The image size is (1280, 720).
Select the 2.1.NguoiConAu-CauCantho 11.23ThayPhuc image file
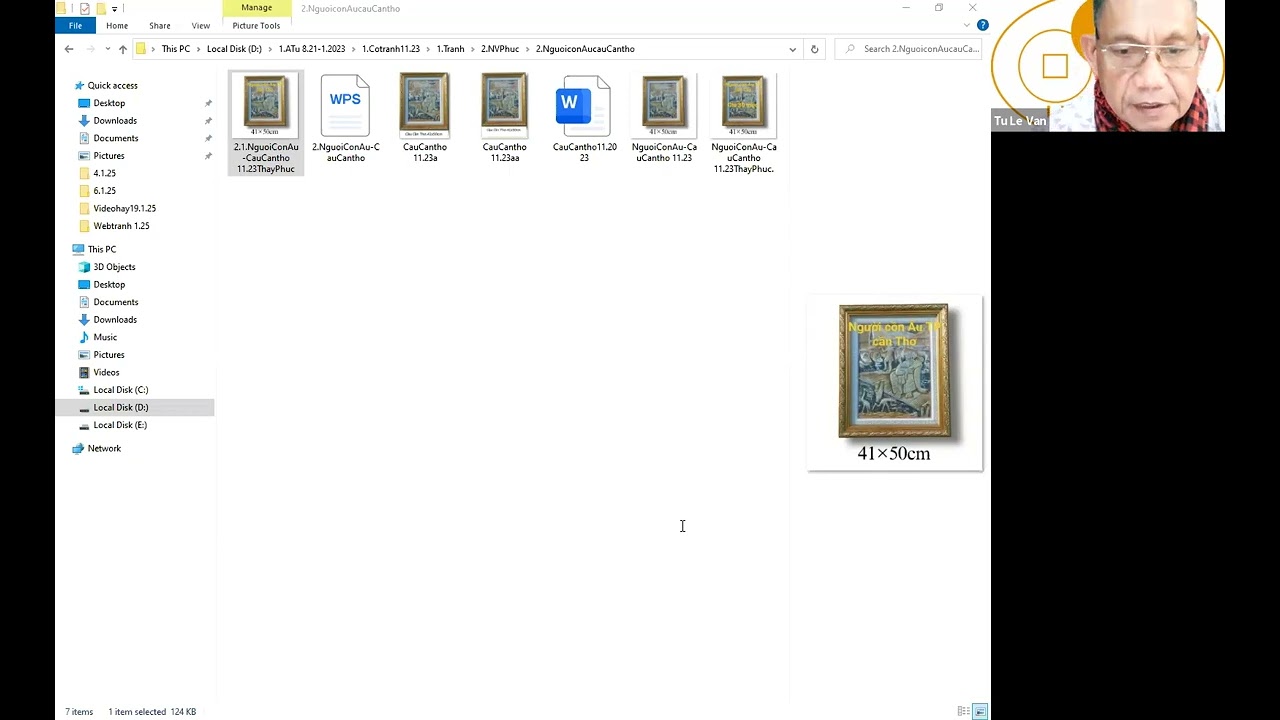pos(265,123)
